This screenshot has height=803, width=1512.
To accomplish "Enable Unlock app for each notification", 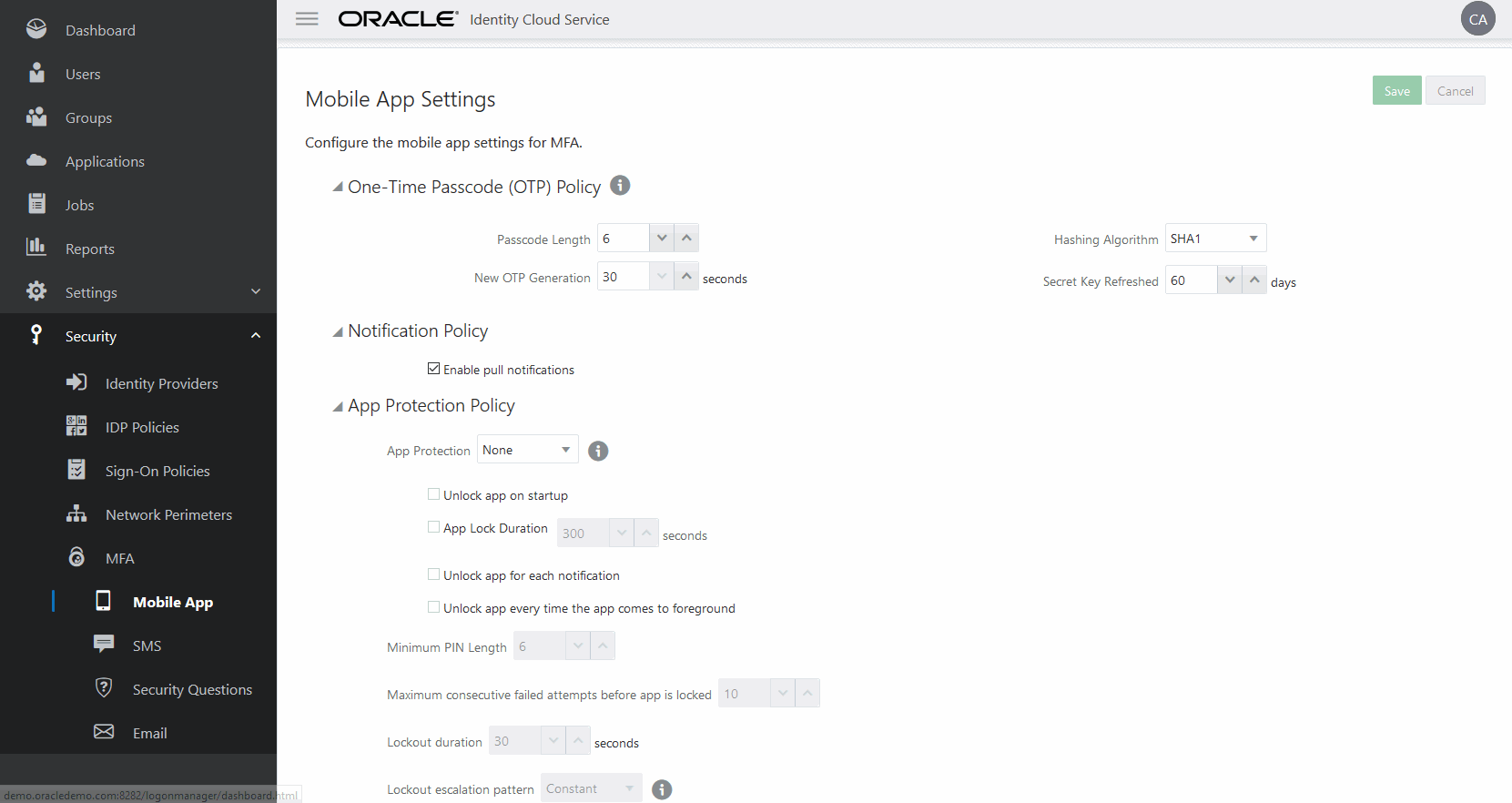I will point(434,574).
